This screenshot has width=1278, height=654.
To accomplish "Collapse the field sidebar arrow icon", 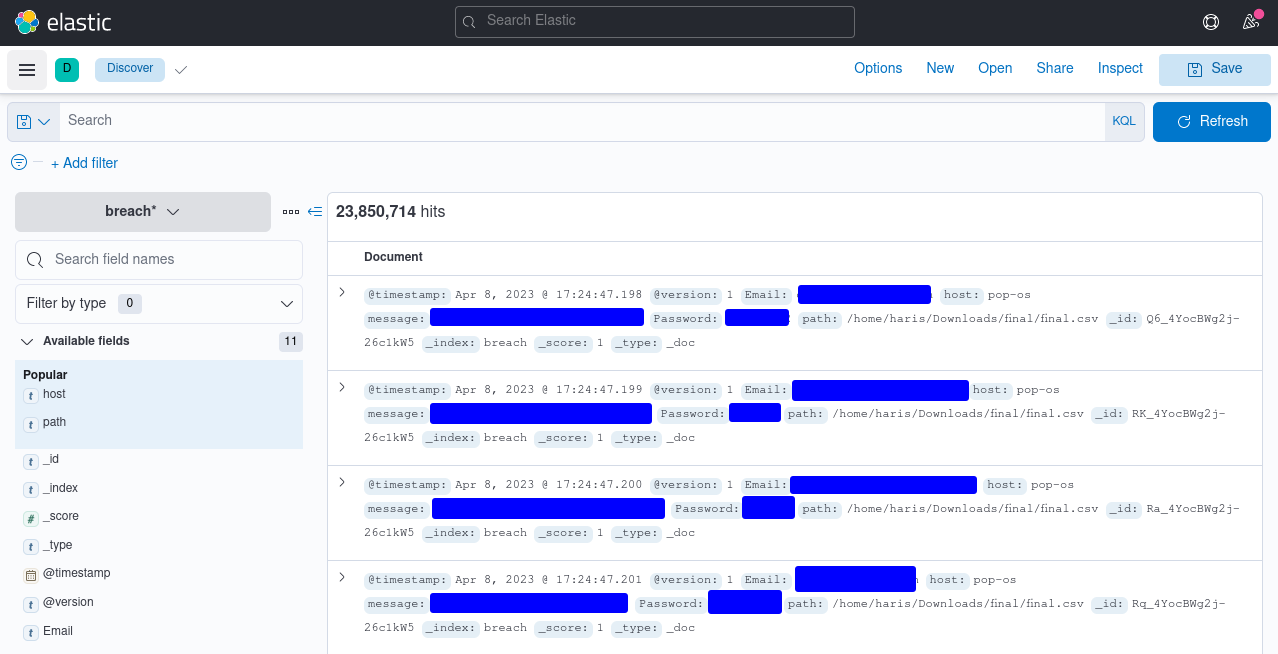I will [315, 212].
